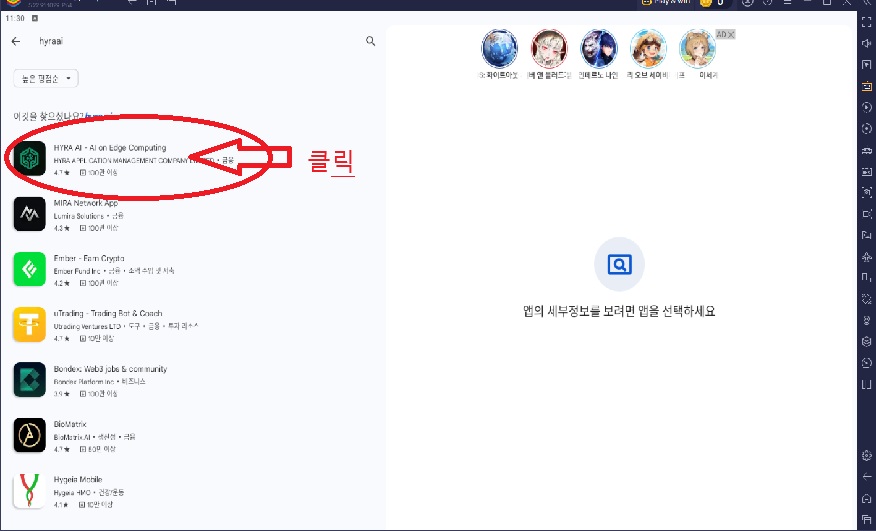
Task: Click the Lumira Solutions developer line
Action: tap(88, 216)
